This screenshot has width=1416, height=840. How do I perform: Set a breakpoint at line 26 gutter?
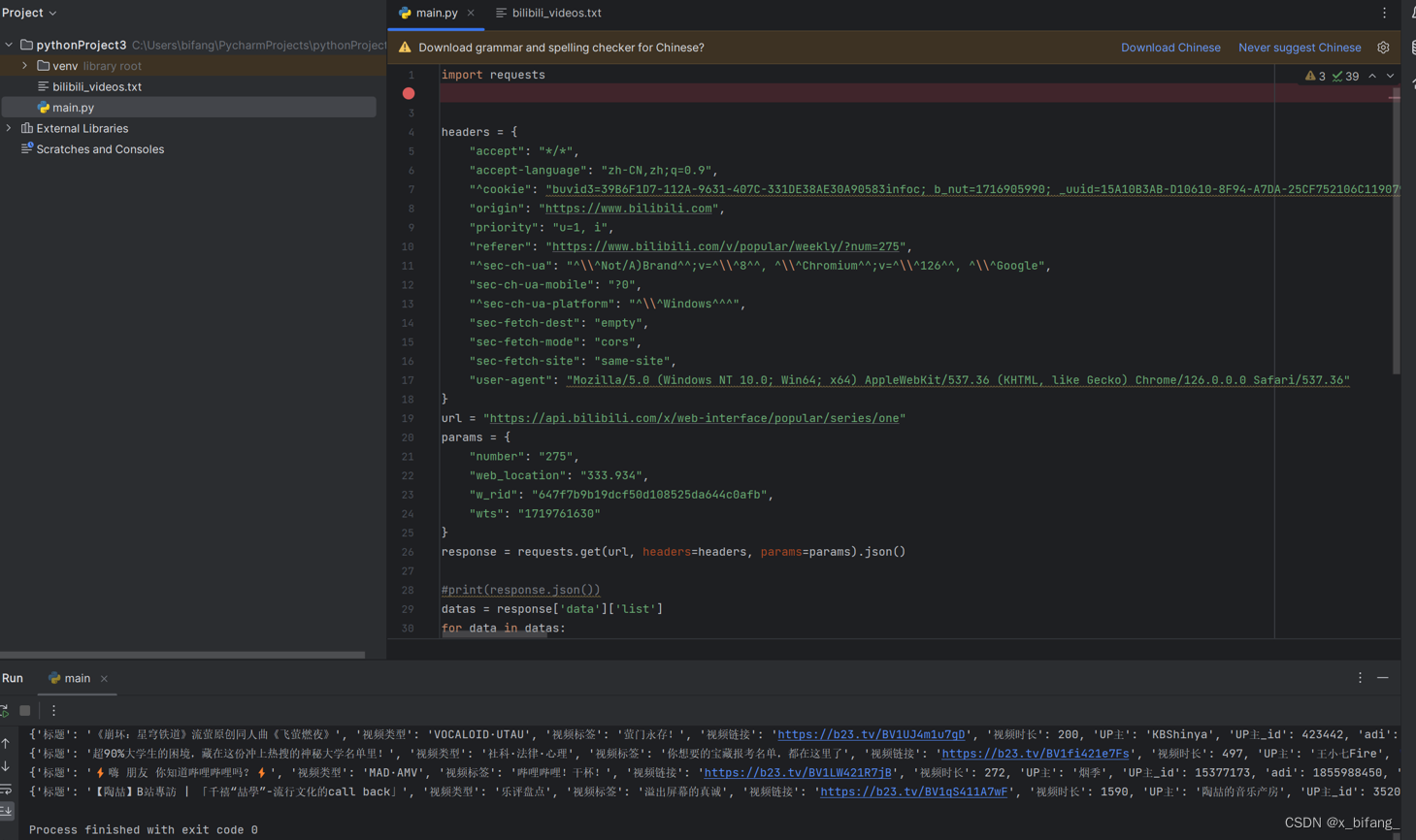[409, 552]
